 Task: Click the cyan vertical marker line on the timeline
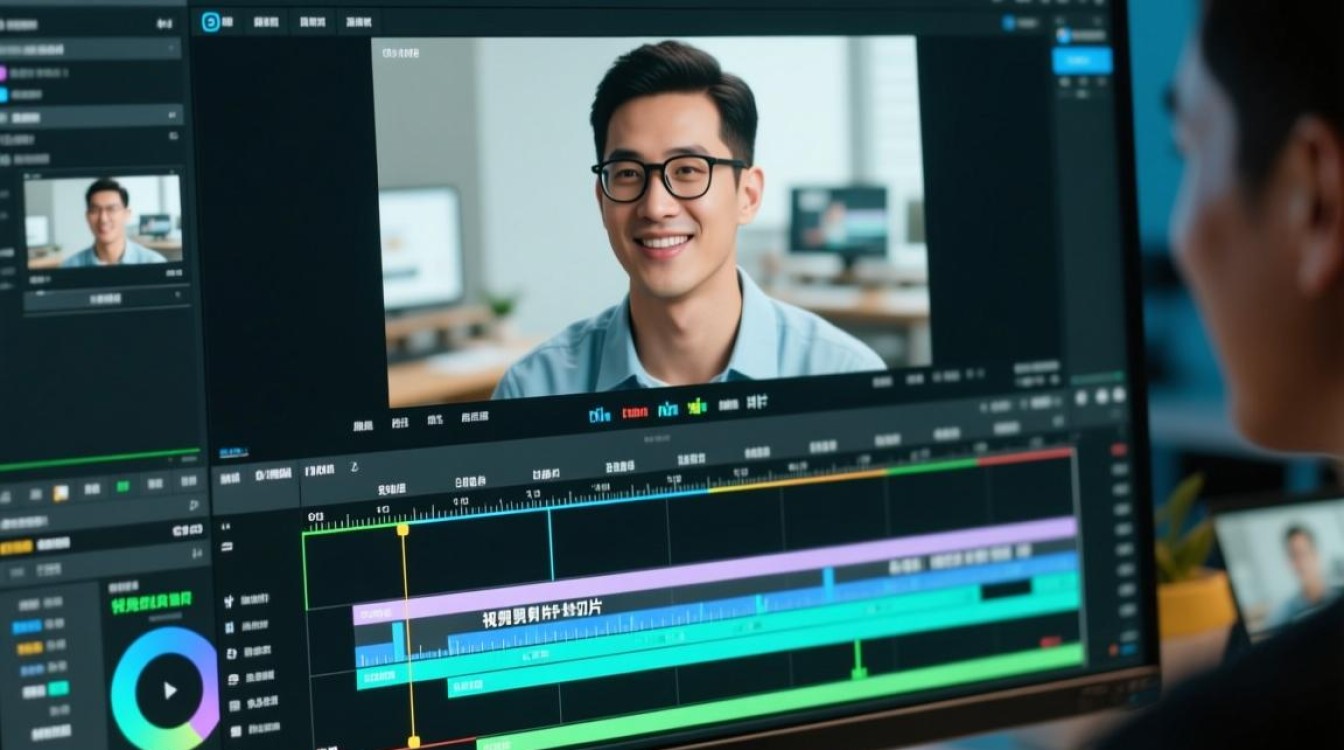pos(550,545)
